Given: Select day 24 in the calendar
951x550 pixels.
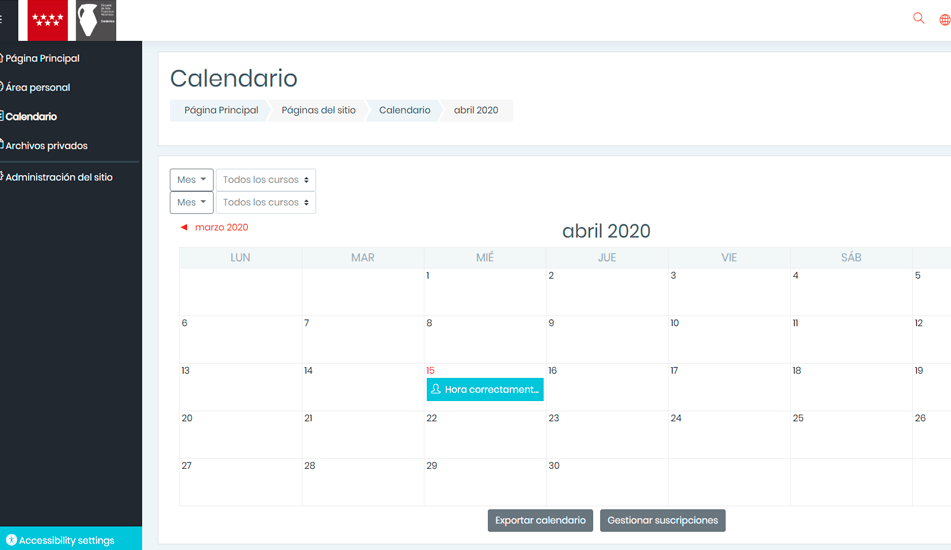Looking at the screenshot, I should point(676,418).
